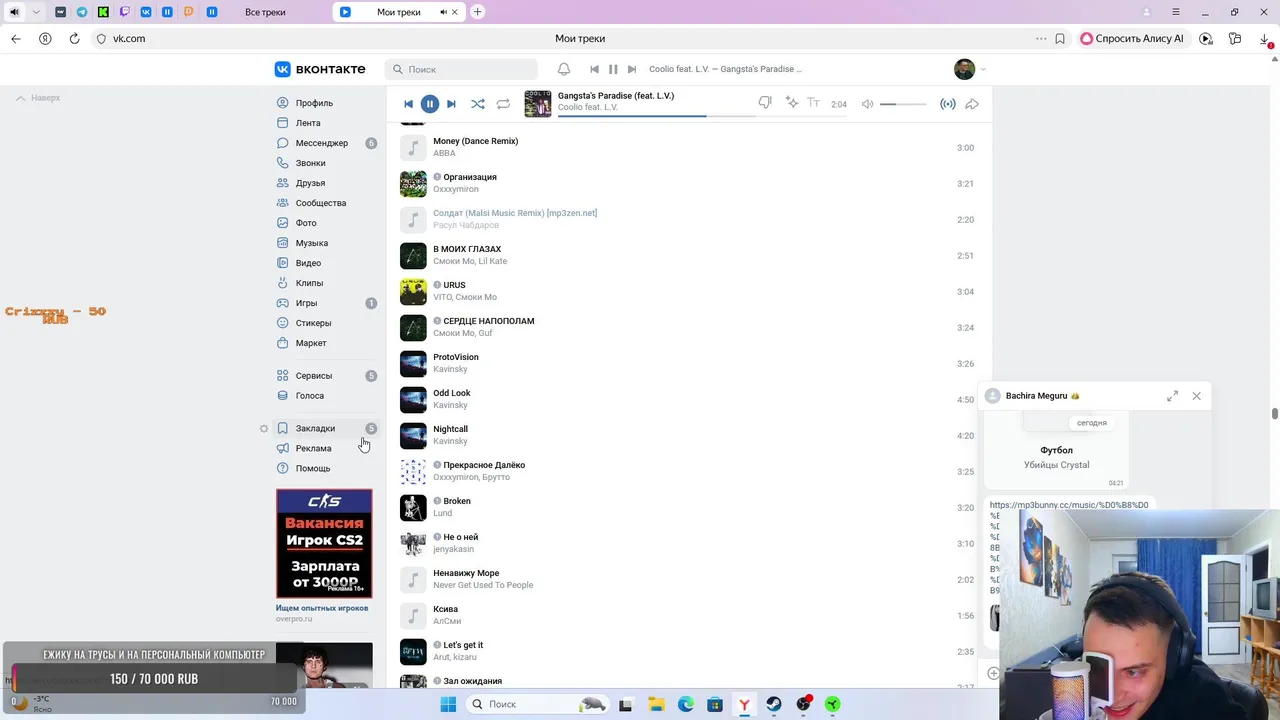Open Реклама in the left sidebar

(x=313, y=448)
